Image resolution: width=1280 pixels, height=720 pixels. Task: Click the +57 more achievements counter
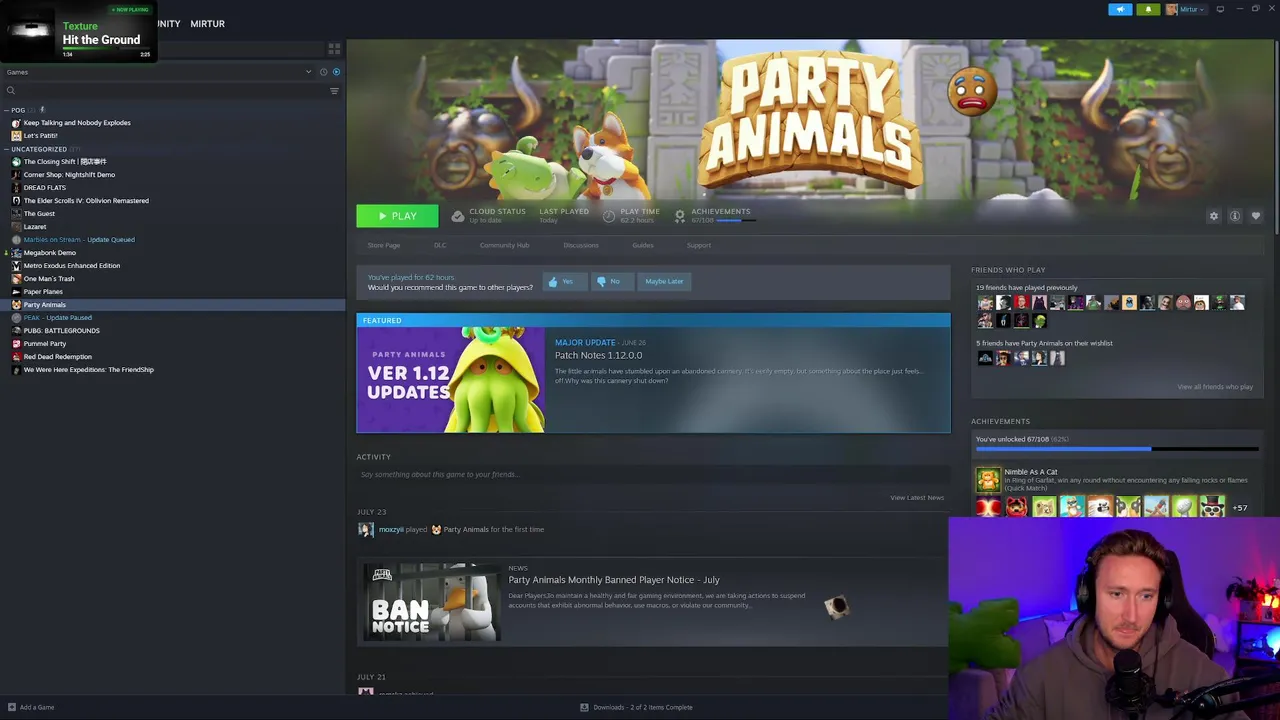click(1240, 508)
